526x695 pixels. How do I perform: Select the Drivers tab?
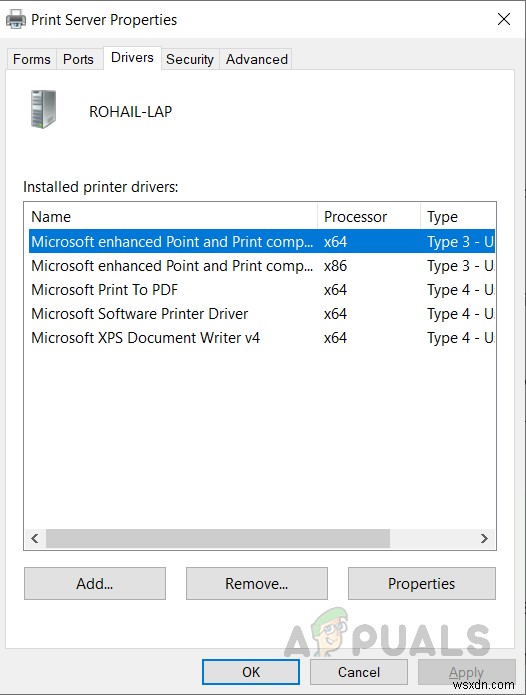132,58
